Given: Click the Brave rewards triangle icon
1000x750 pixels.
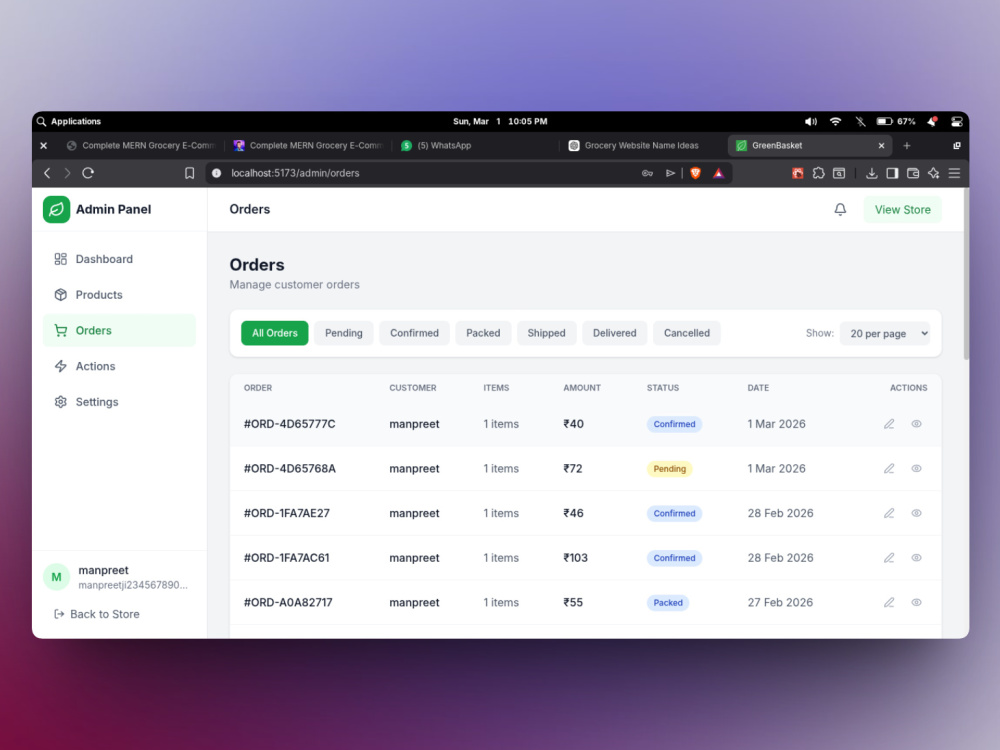Looking at the screenshot, I should 718,173.
